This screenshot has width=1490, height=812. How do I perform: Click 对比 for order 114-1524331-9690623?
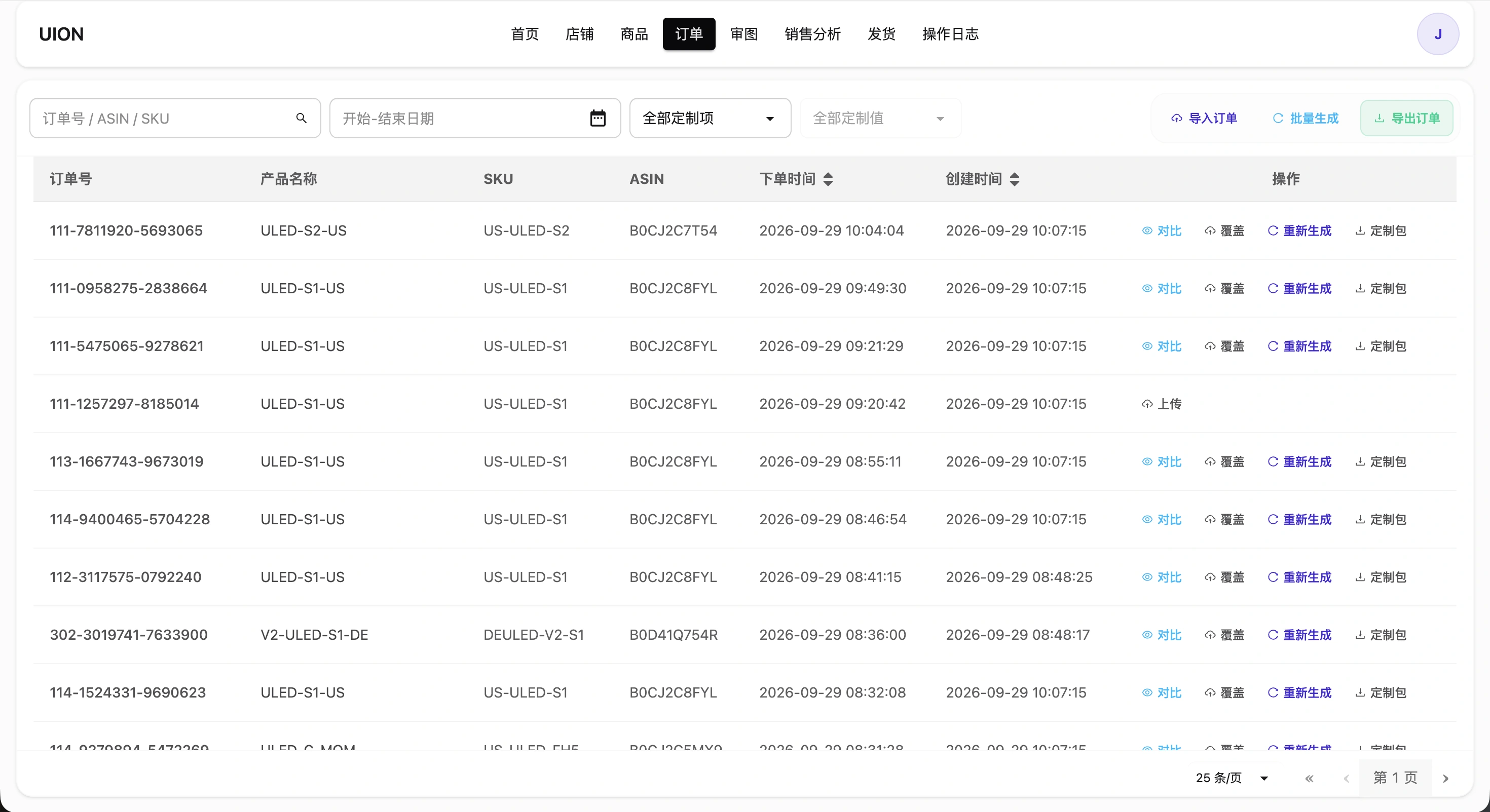coord(1162,693)
